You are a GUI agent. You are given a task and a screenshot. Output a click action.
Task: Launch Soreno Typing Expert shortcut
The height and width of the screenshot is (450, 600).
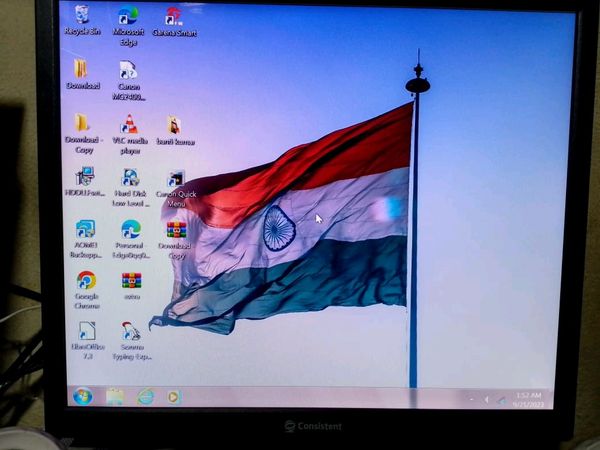pos(130,331)
